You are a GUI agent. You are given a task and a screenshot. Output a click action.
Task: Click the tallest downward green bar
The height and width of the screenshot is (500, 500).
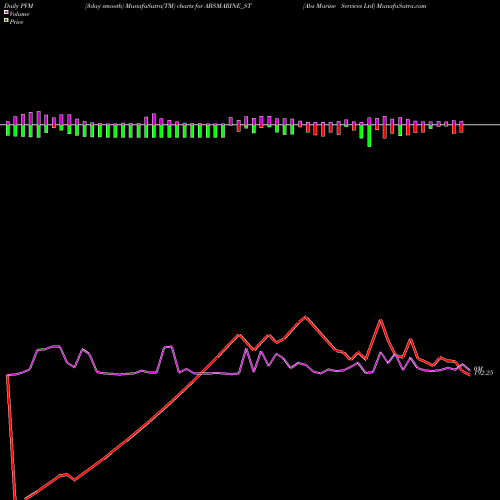[369, 136]
